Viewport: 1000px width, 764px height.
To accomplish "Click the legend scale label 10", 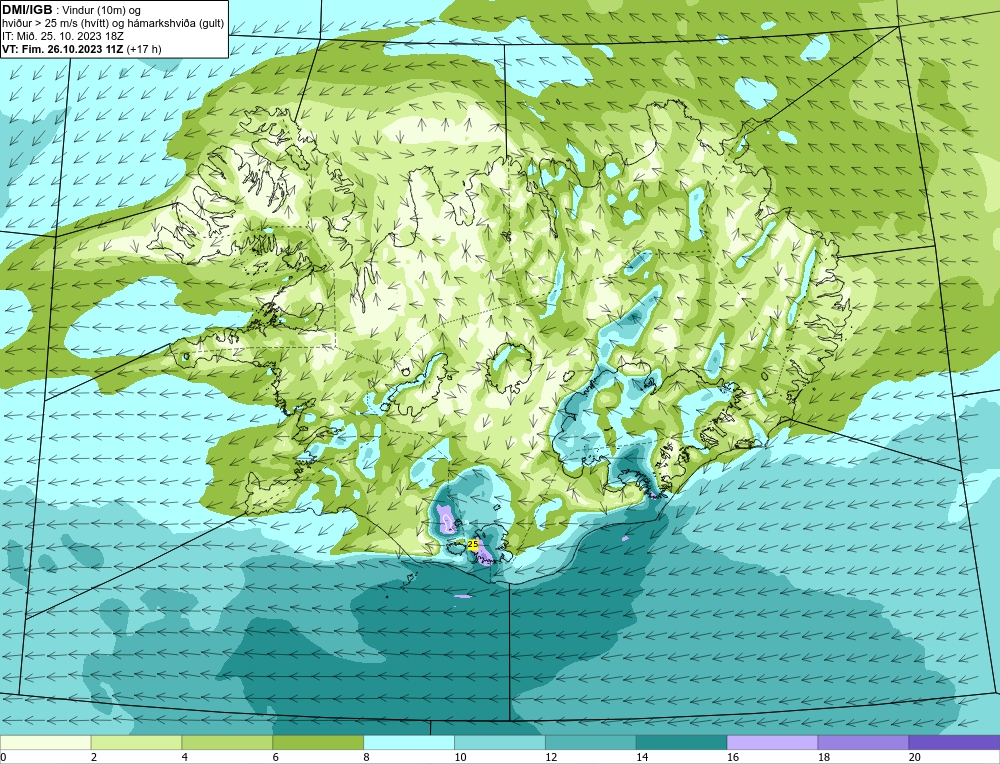I will (x=460, y=757).
